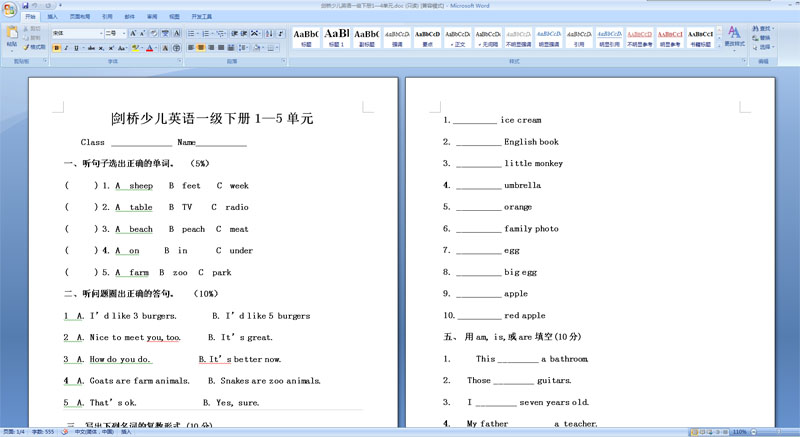Switch to the 邮件 Mailings tab
The width and height of the screenshot is (800, 437).
130,17
